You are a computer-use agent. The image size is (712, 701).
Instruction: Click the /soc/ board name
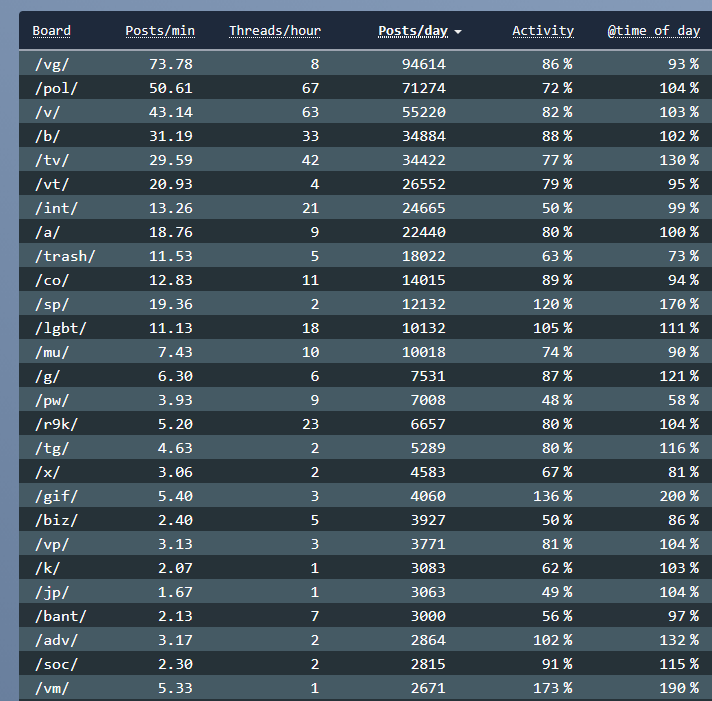pos(56,665)
